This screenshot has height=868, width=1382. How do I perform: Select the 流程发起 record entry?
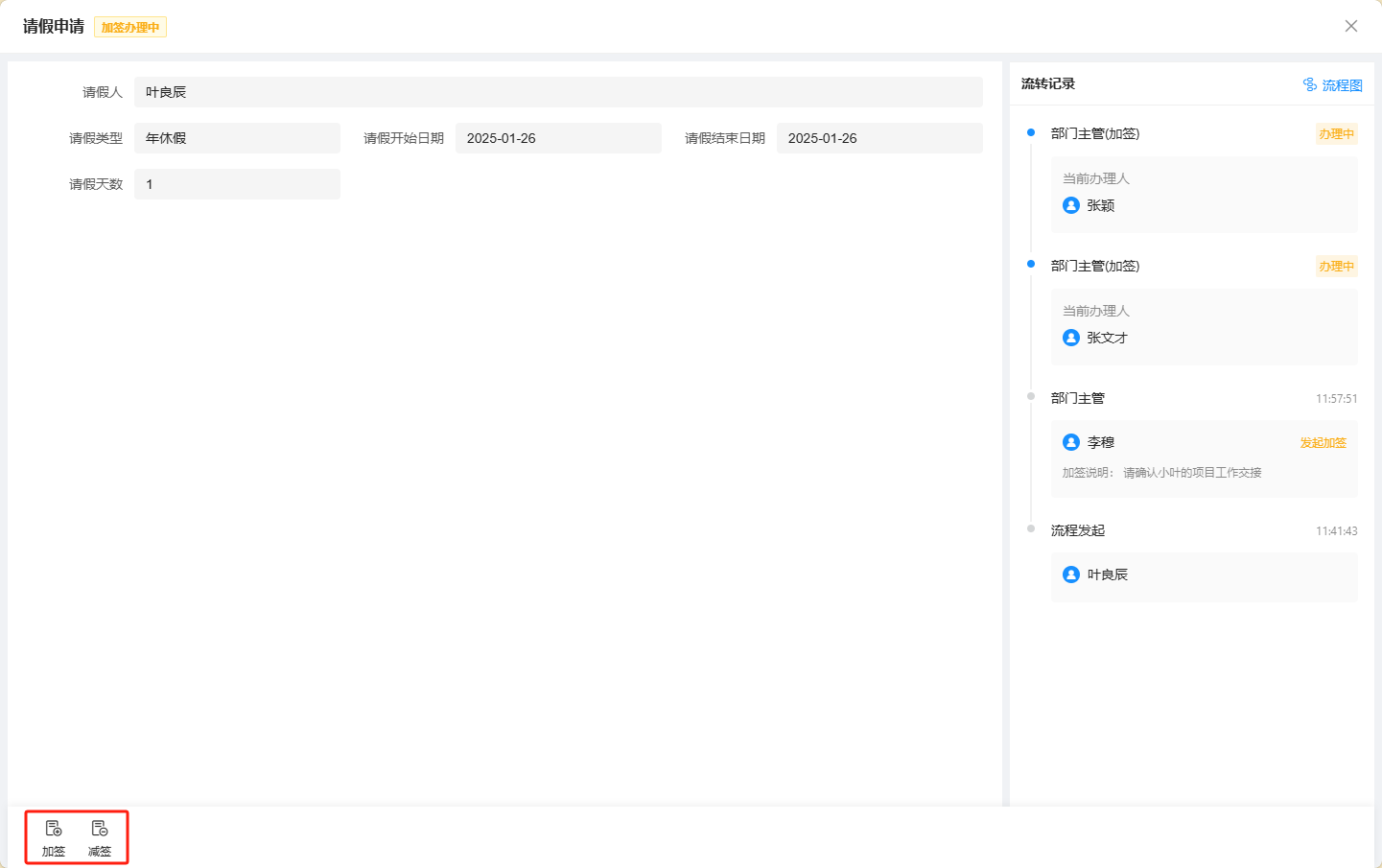pos(1078,530)
